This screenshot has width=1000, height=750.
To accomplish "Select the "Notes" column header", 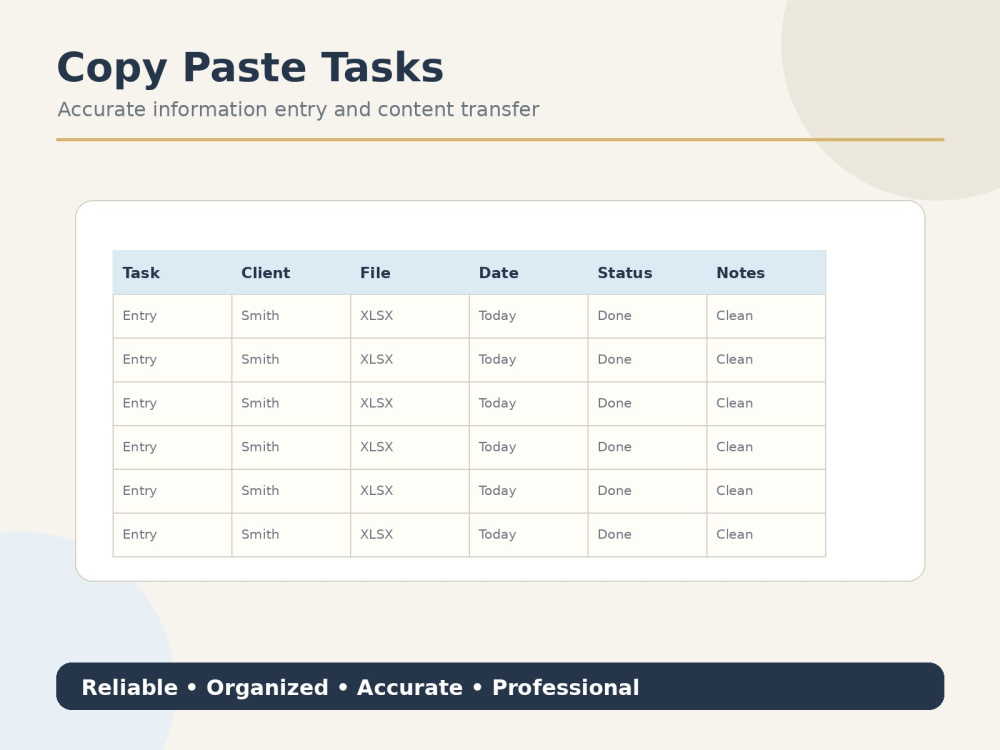I will 766,273.
